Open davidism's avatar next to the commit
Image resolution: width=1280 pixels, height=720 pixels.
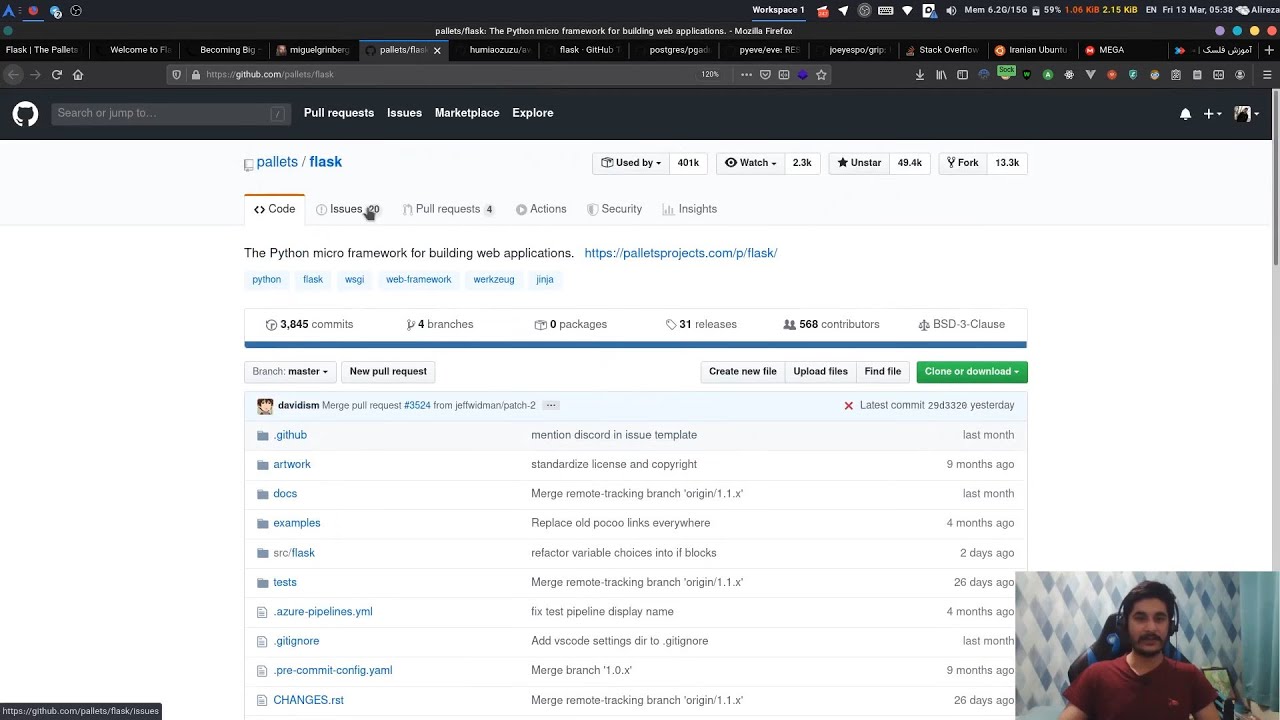tap(265, 406)
